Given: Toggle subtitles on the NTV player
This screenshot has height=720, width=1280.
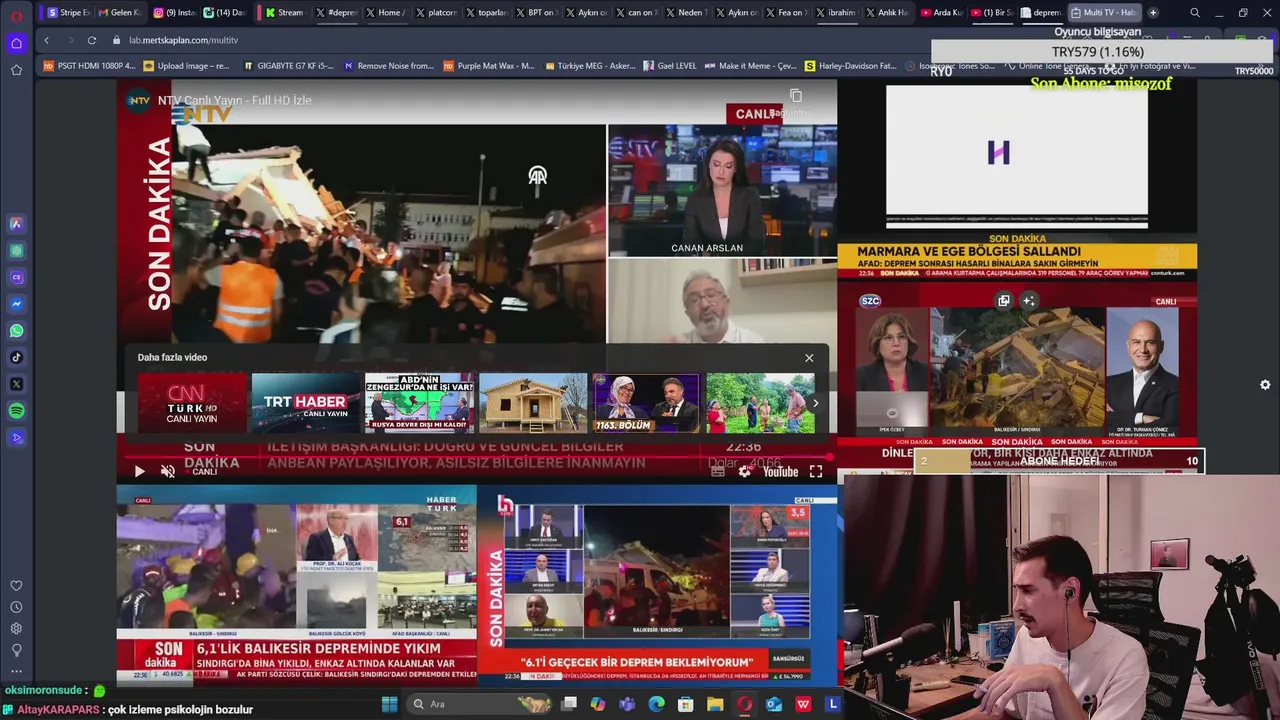Looking at the screenshot, I should pos(717,471).
